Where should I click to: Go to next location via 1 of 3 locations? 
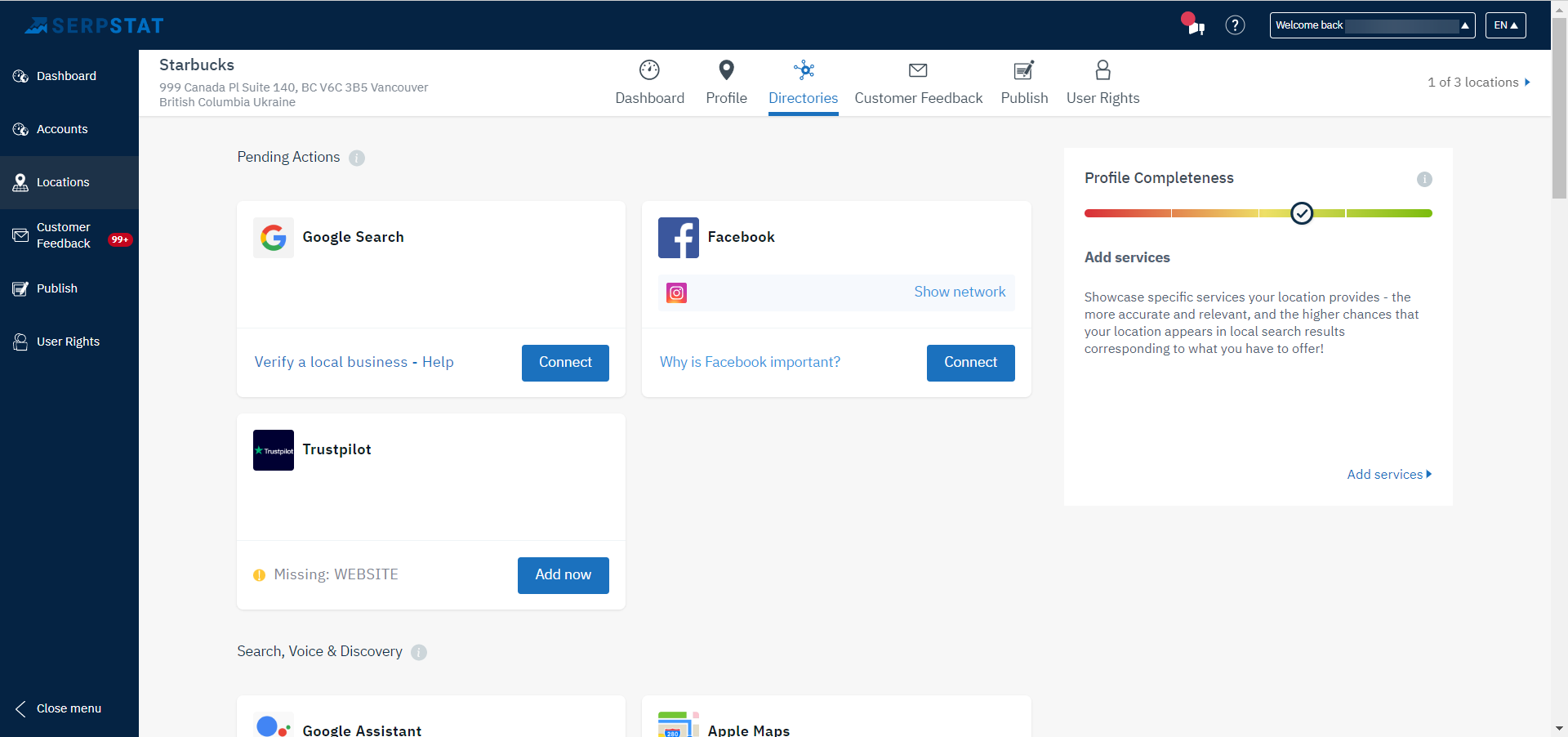(x=1479, y=83)
